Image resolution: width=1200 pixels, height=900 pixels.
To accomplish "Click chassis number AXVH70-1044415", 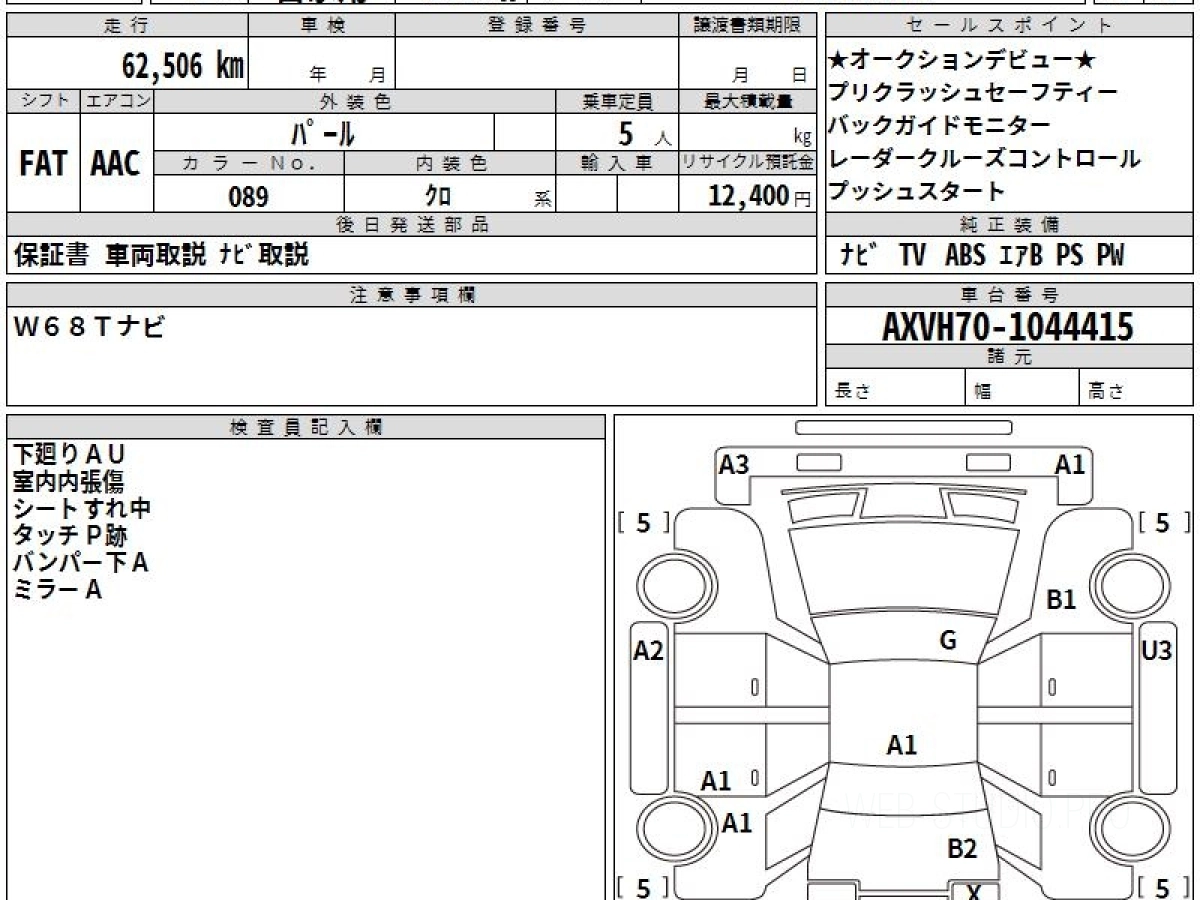I will point(1008,326).
